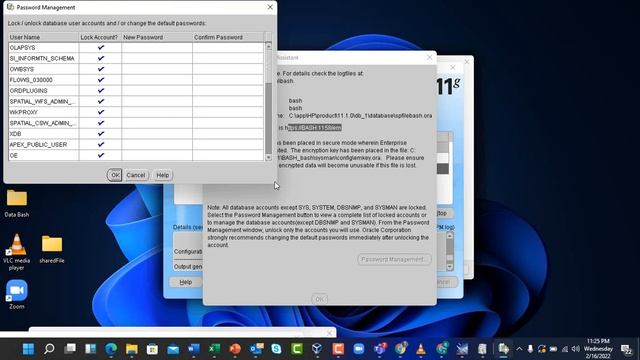Open volume control in system tray
The width and height of the screenshot is (640, 360).
pyautogui.click(x=576, y=349)
